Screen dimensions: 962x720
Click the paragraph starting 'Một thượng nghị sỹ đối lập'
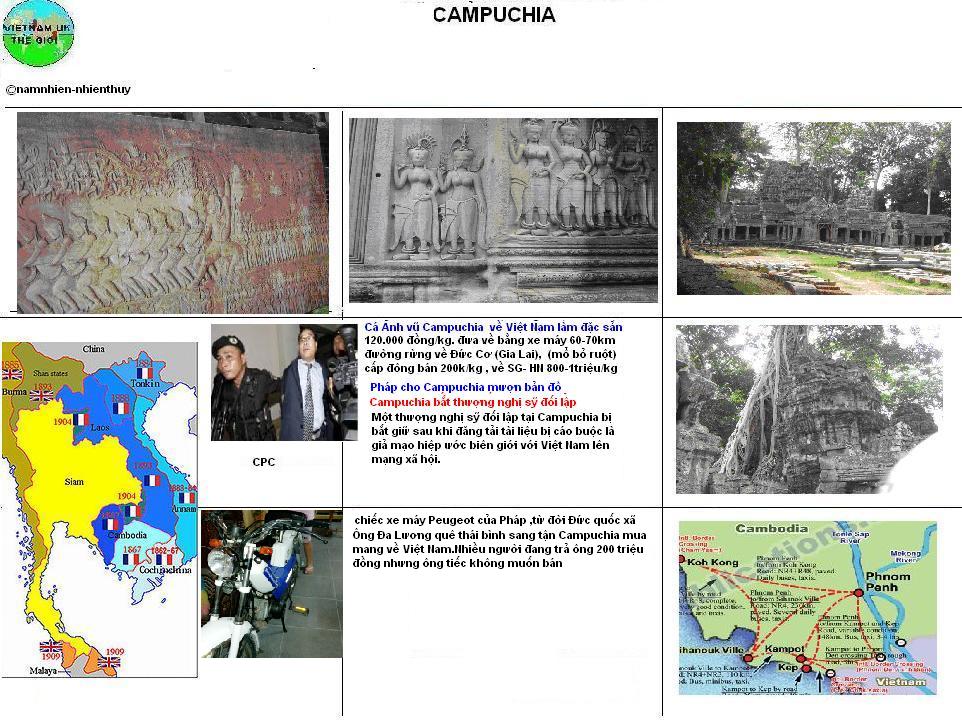click(493, 438)
